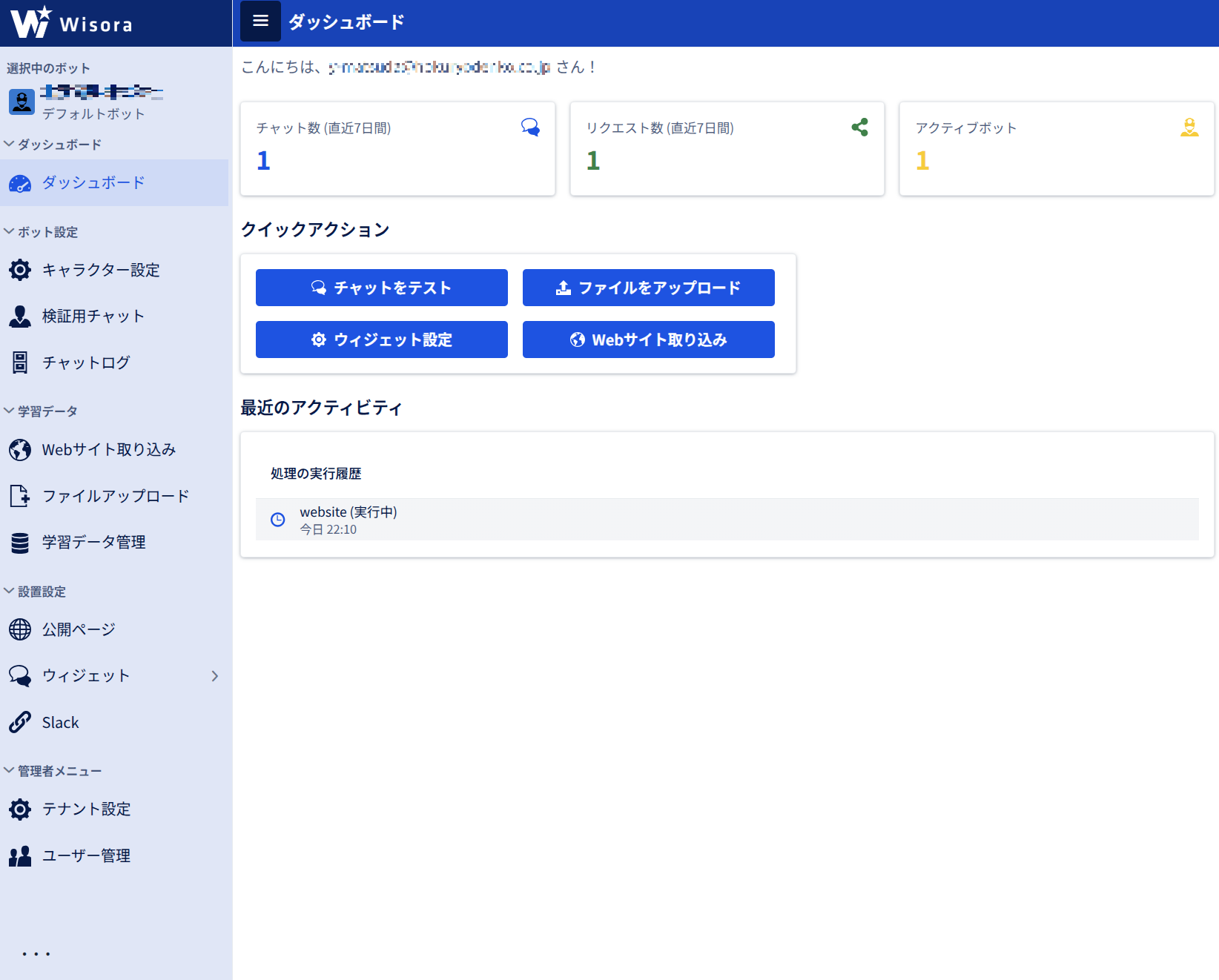Go to 検証用チャット page
The height and width of the screenshot is (980, 1219).
(114, 317)
